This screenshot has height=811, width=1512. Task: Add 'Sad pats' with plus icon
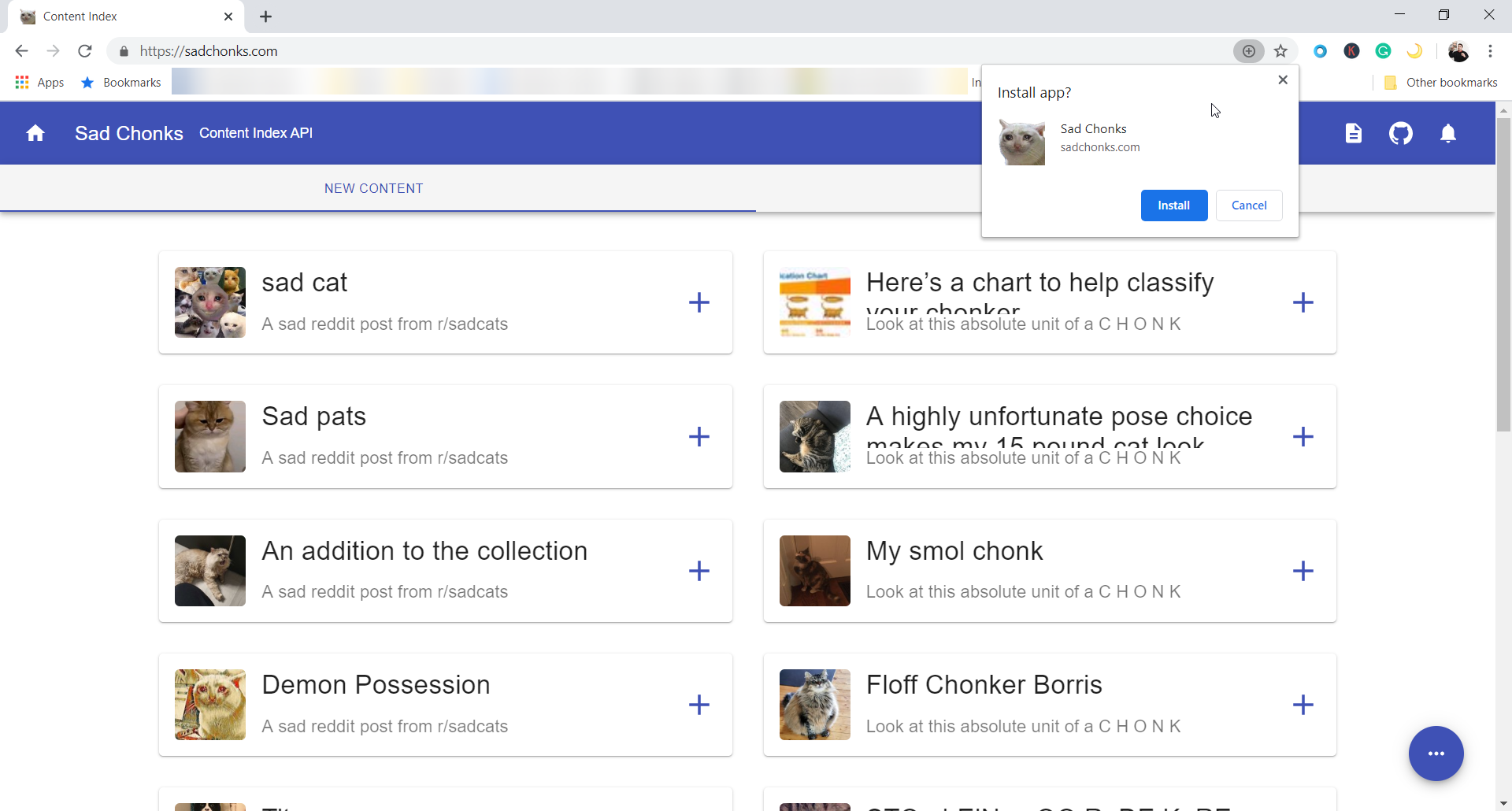pos(699,436)
